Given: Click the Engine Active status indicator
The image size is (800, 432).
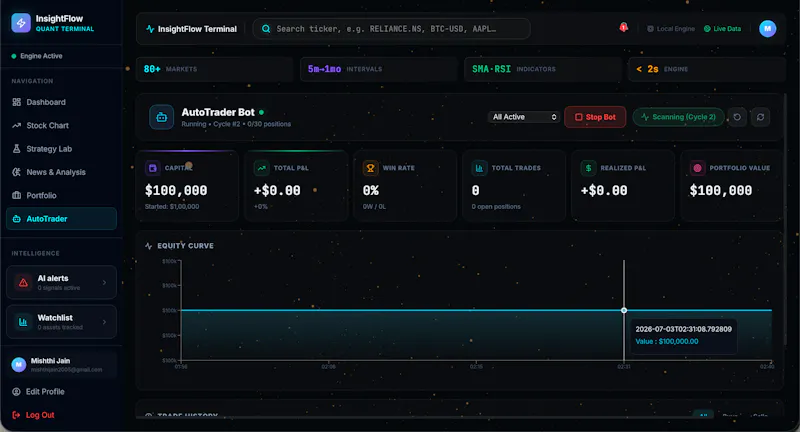Looking at the screenshot, I should tap(37, 56).
